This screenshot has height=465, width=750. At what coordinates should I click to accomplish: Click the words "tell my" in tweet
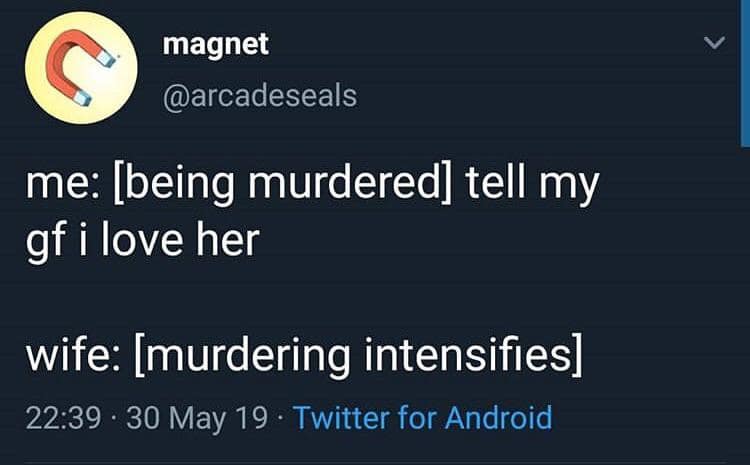[x=535, y=187]
